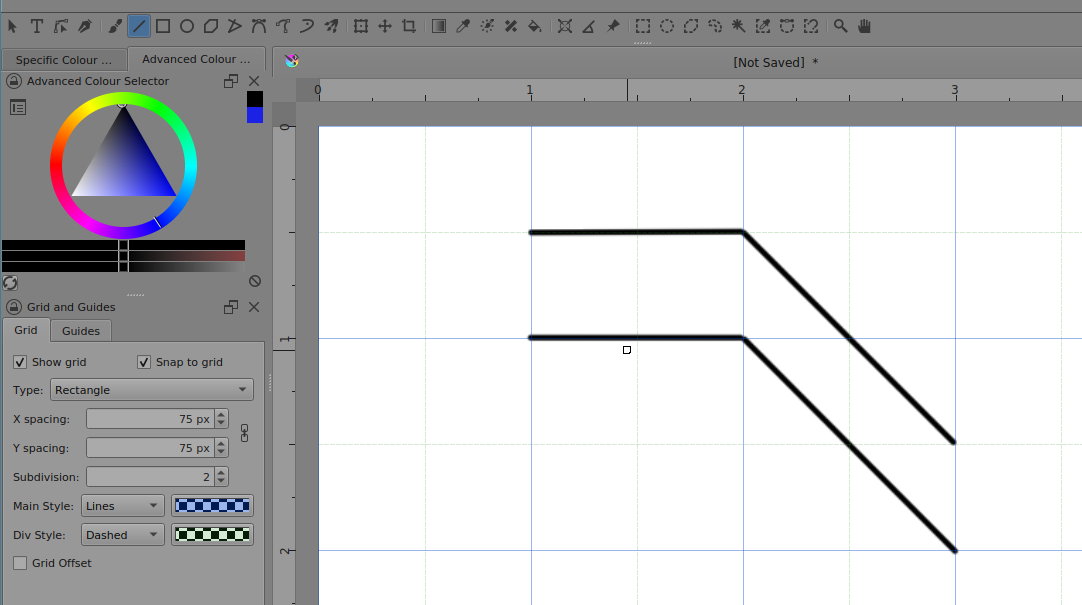Select the Polygonal Selection tool

click(x=691, y=26)
